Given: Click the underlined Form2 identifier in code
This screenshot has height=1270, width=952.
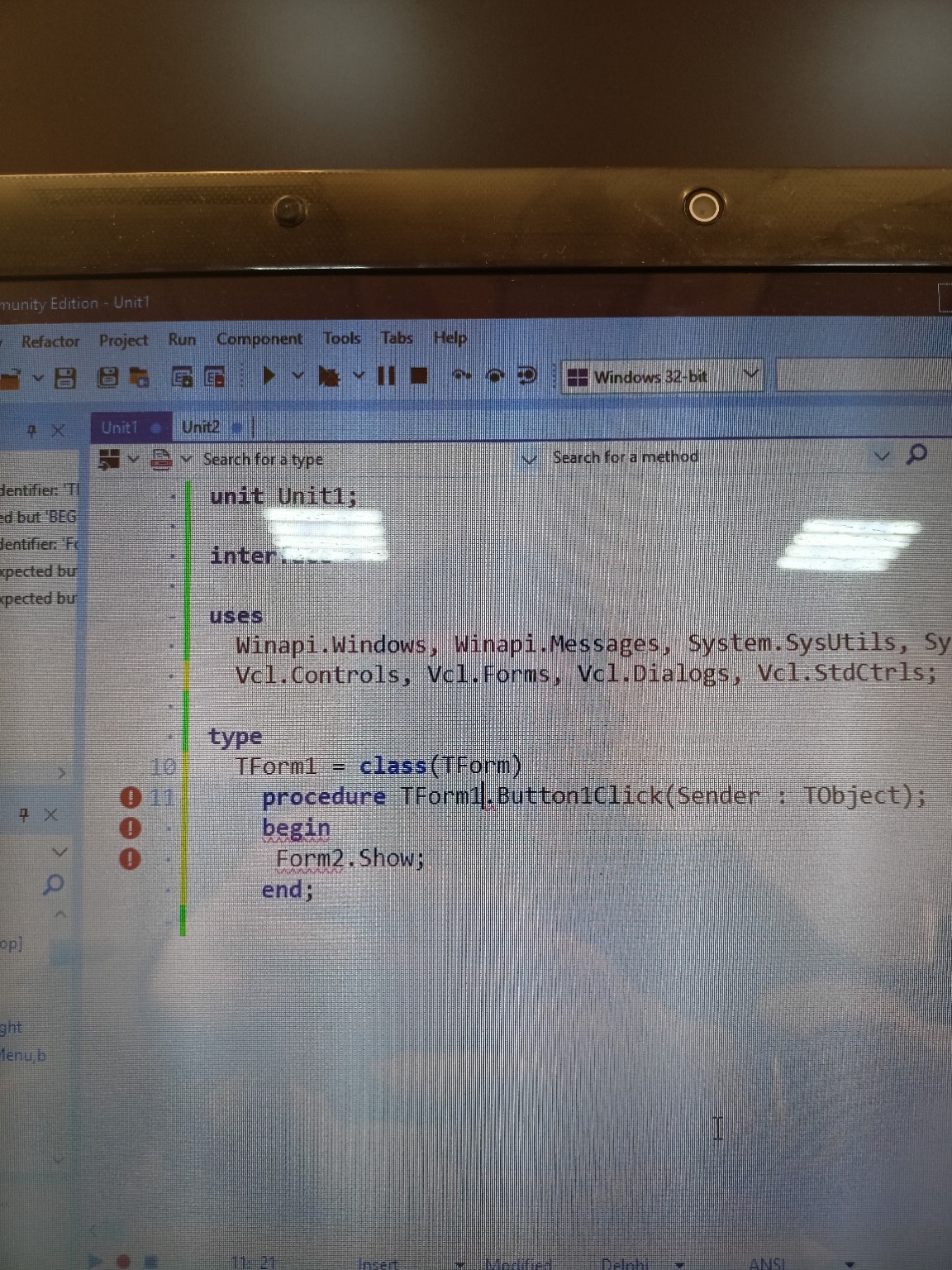Looking at the screenshot, I should pyautogui.click(x=309, y=859).
